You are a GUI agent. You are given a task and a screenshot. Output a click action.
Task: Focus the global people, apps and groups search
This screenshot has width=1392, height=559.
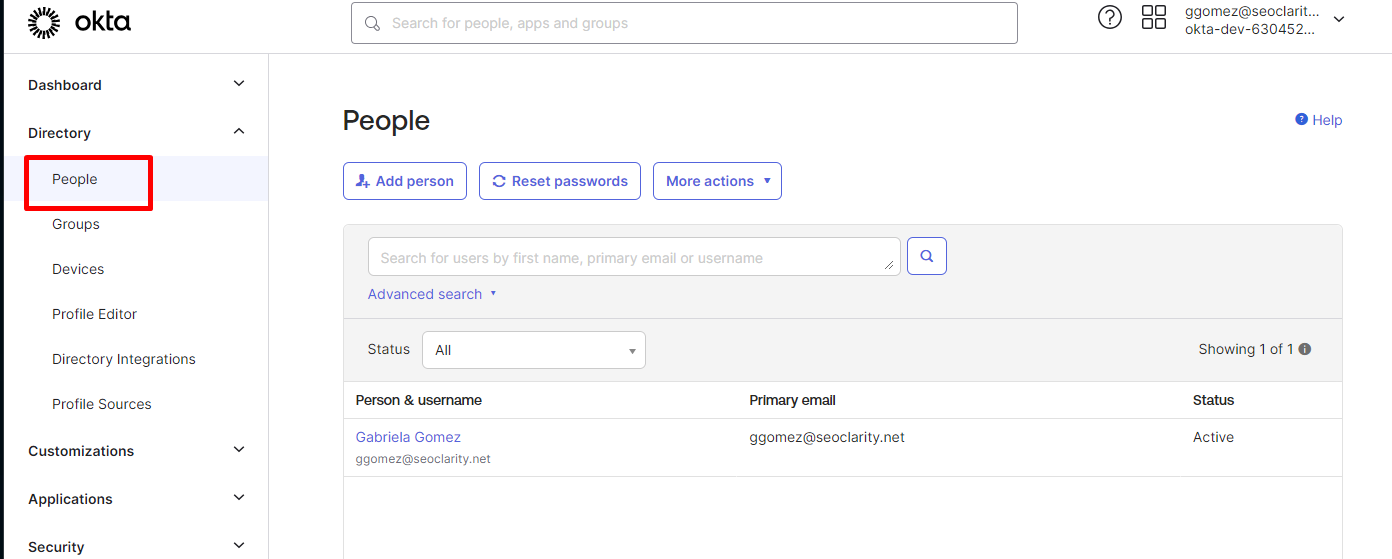(x=684, y=23)
